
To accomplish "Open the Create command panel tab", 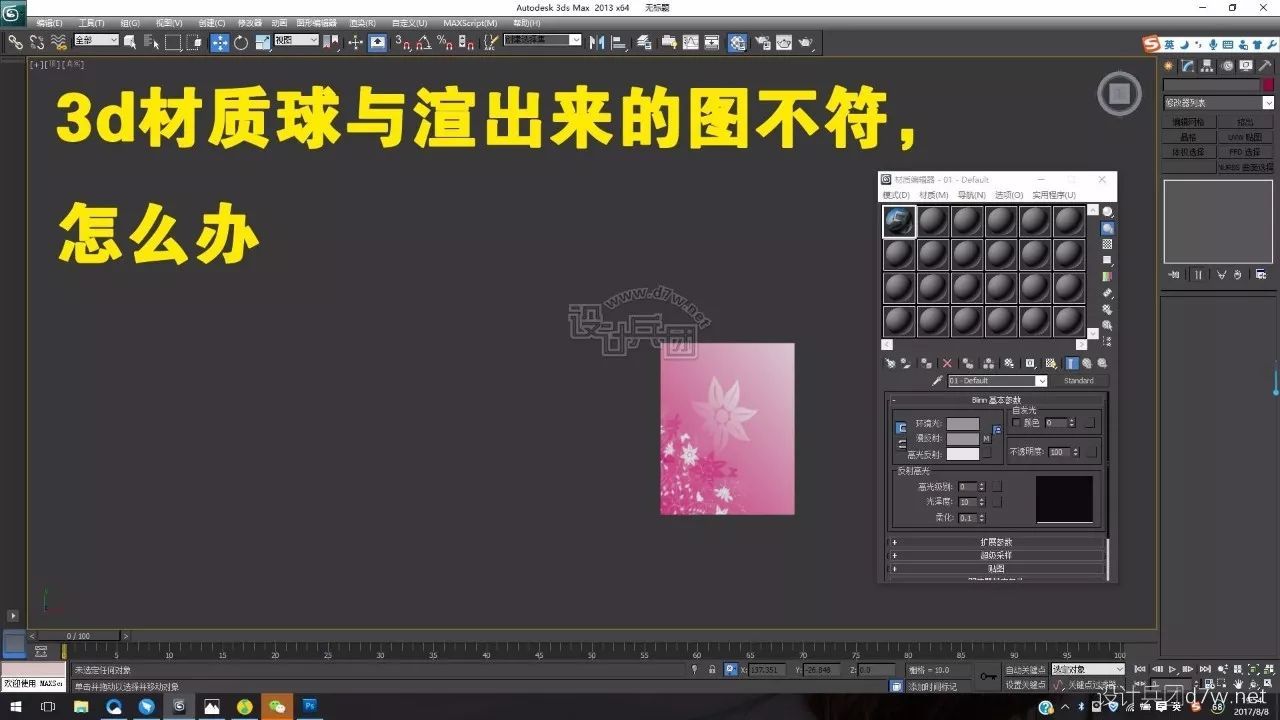I will click(1169, 66).
